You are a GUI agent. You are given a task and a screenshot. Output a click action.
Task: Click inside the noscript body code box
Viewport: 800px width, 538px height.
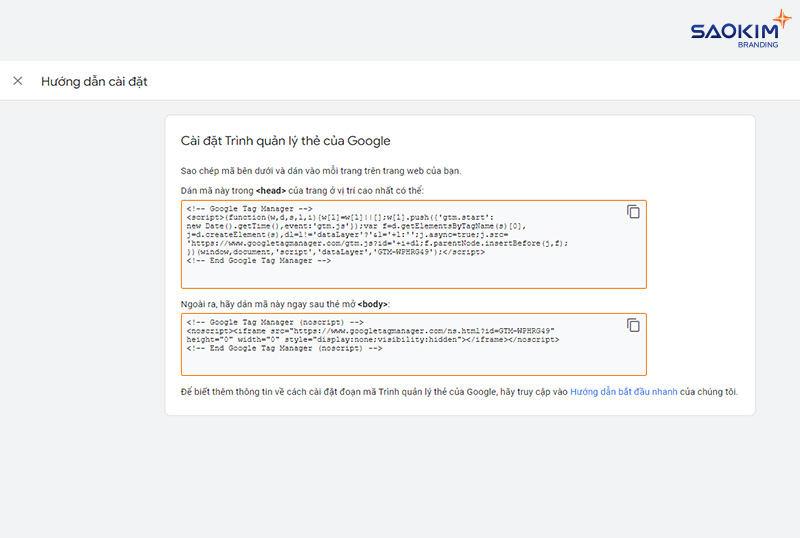[414, 345]
